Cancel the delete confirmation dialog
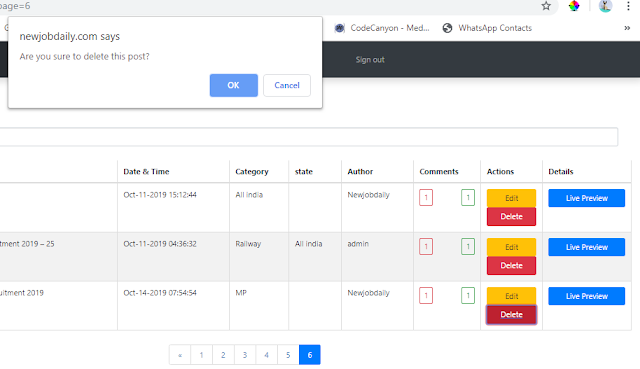Image resolution: width=640 pixels, height=369 pixels. click(x=287, y=85)
